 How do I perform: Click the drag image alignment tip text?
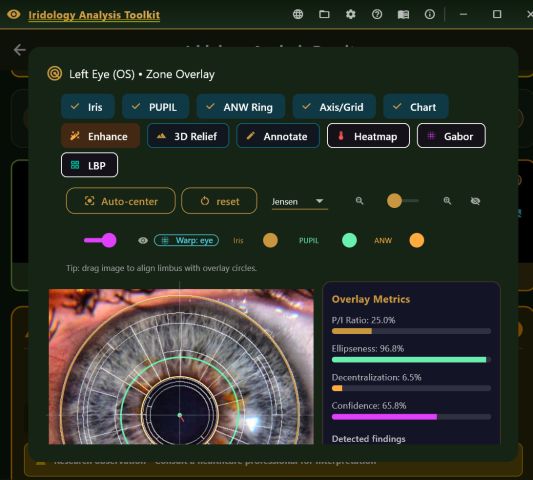click(x=161, y=268)
